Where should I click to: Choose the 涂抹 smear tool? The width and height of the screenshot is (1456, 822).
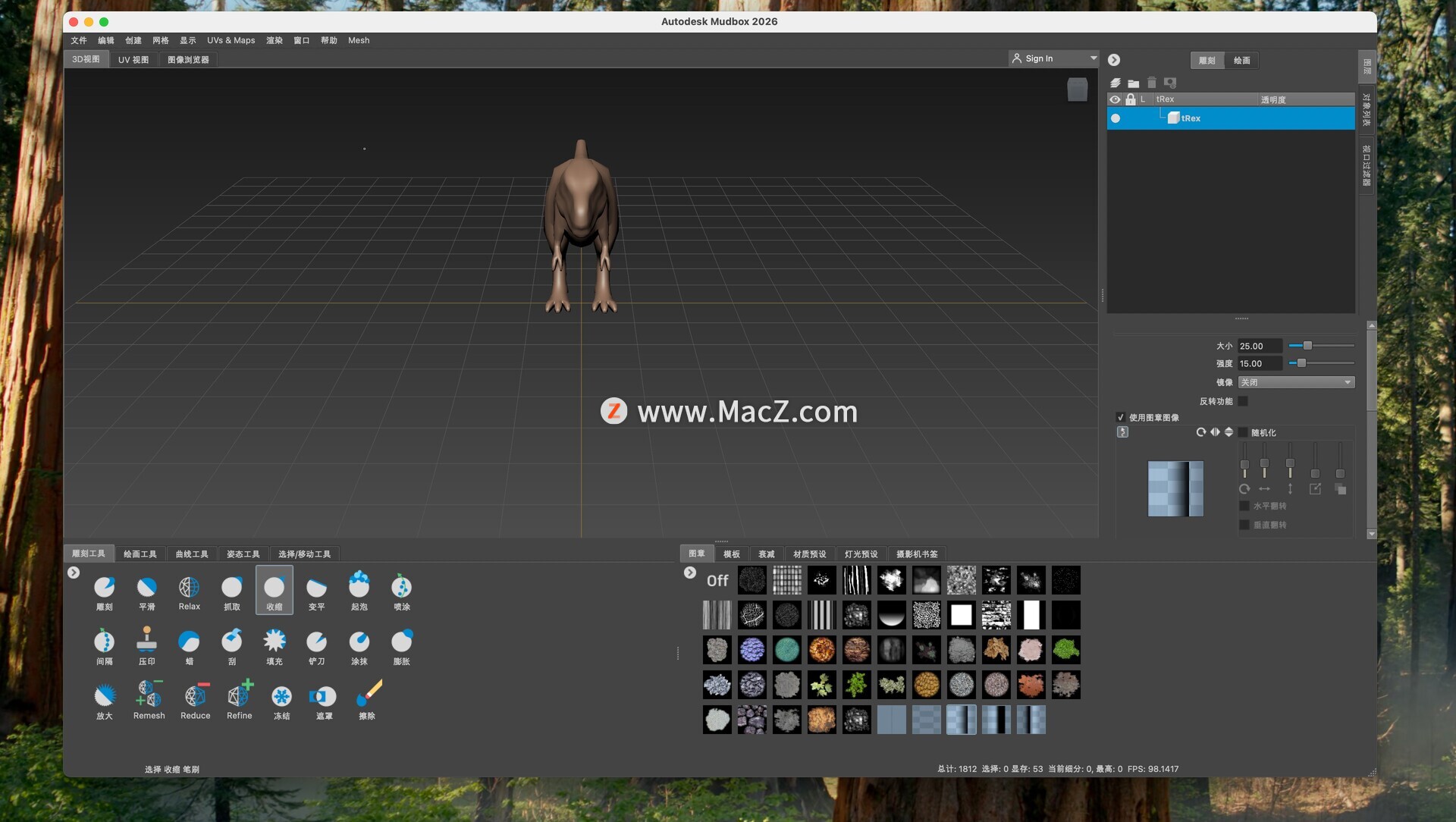[x=359, y=647]
